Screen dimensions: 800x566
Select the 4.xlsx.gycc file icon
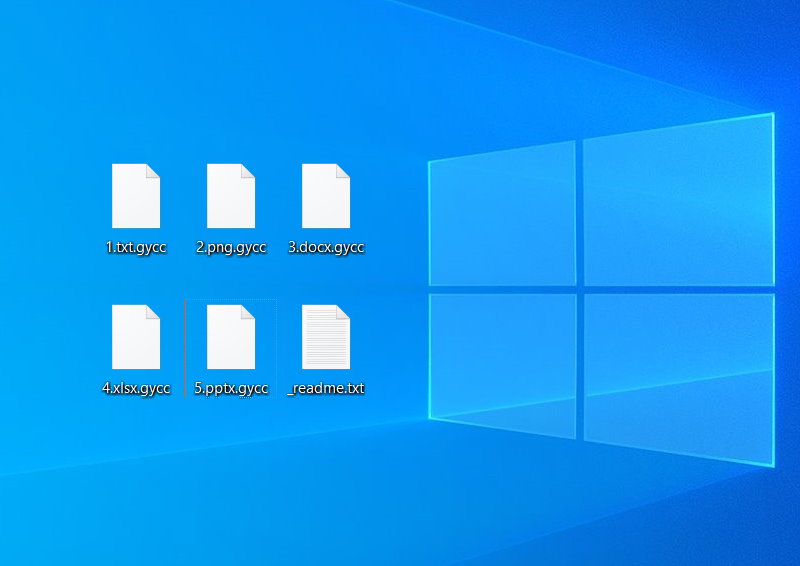136,337
